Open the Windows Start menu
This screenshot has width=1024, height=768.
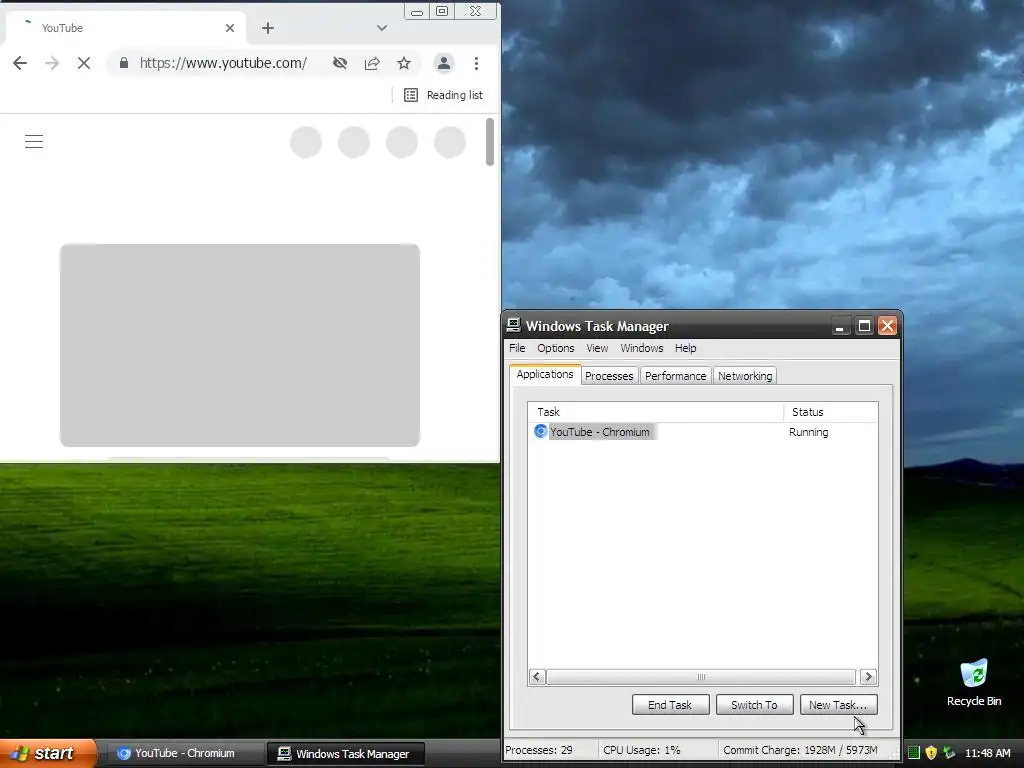(48, 754)
